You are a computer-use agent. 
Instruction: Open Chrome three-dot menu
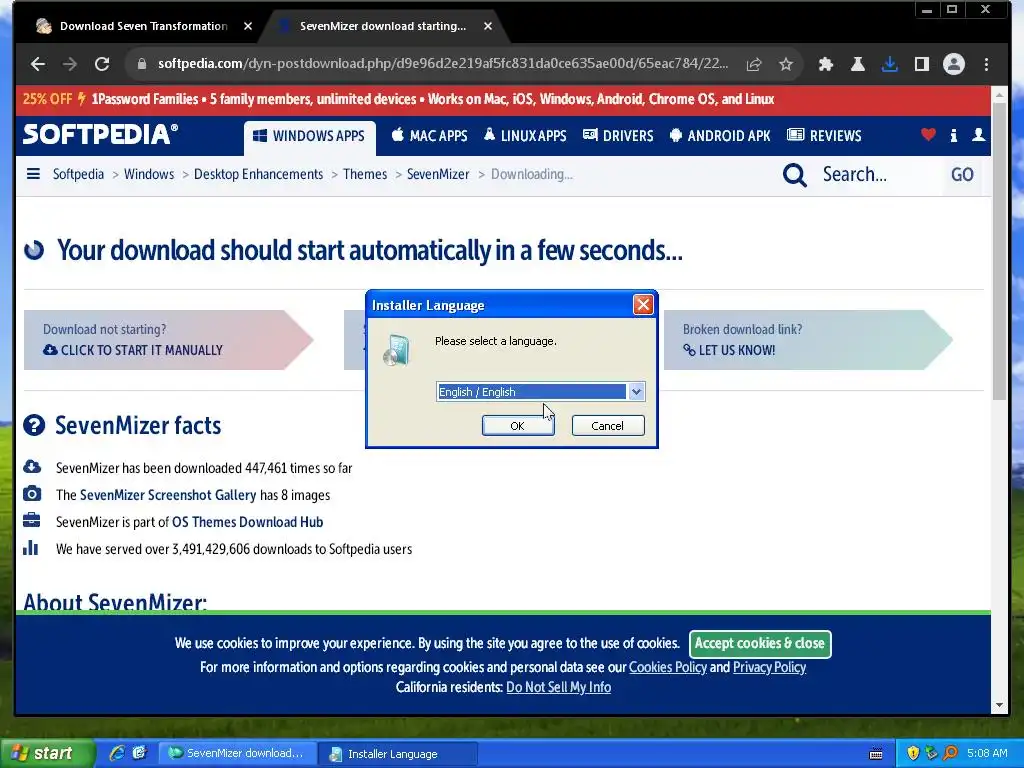(x=986, y=64)
